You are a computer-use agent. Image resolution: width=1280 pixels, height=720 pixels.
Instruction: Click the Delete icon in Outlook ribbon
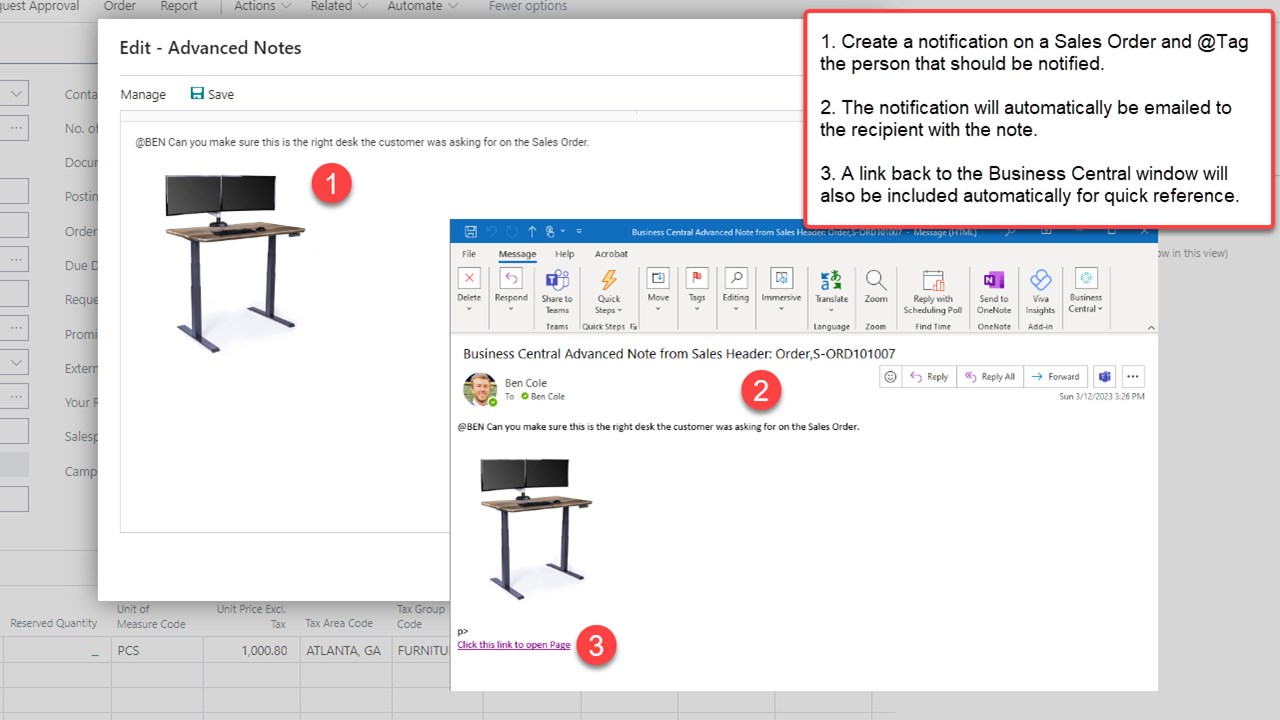[469, 278]
